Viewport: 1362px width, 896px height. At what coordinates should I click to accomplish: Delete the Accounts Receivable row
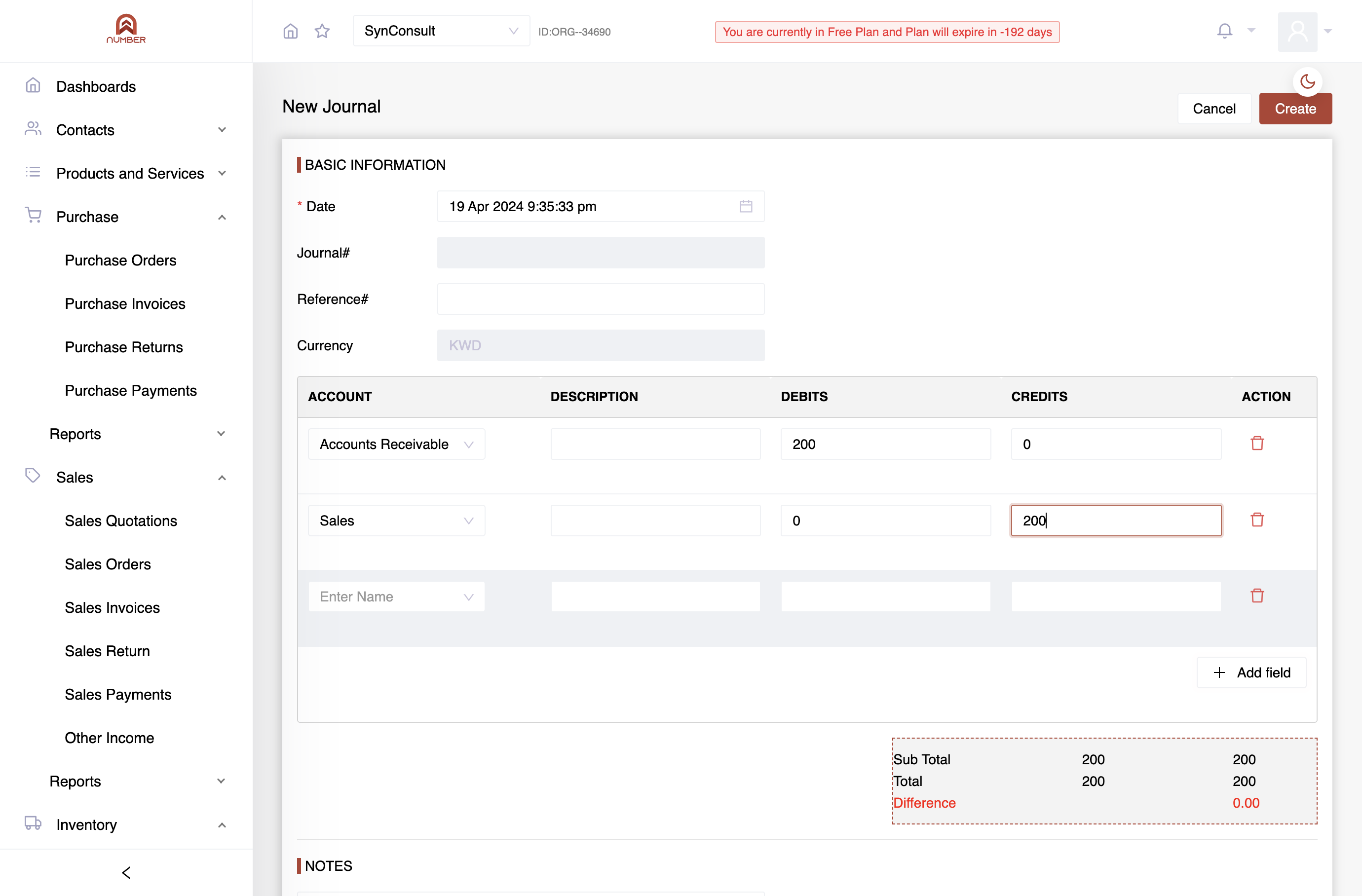(1257, 444)
